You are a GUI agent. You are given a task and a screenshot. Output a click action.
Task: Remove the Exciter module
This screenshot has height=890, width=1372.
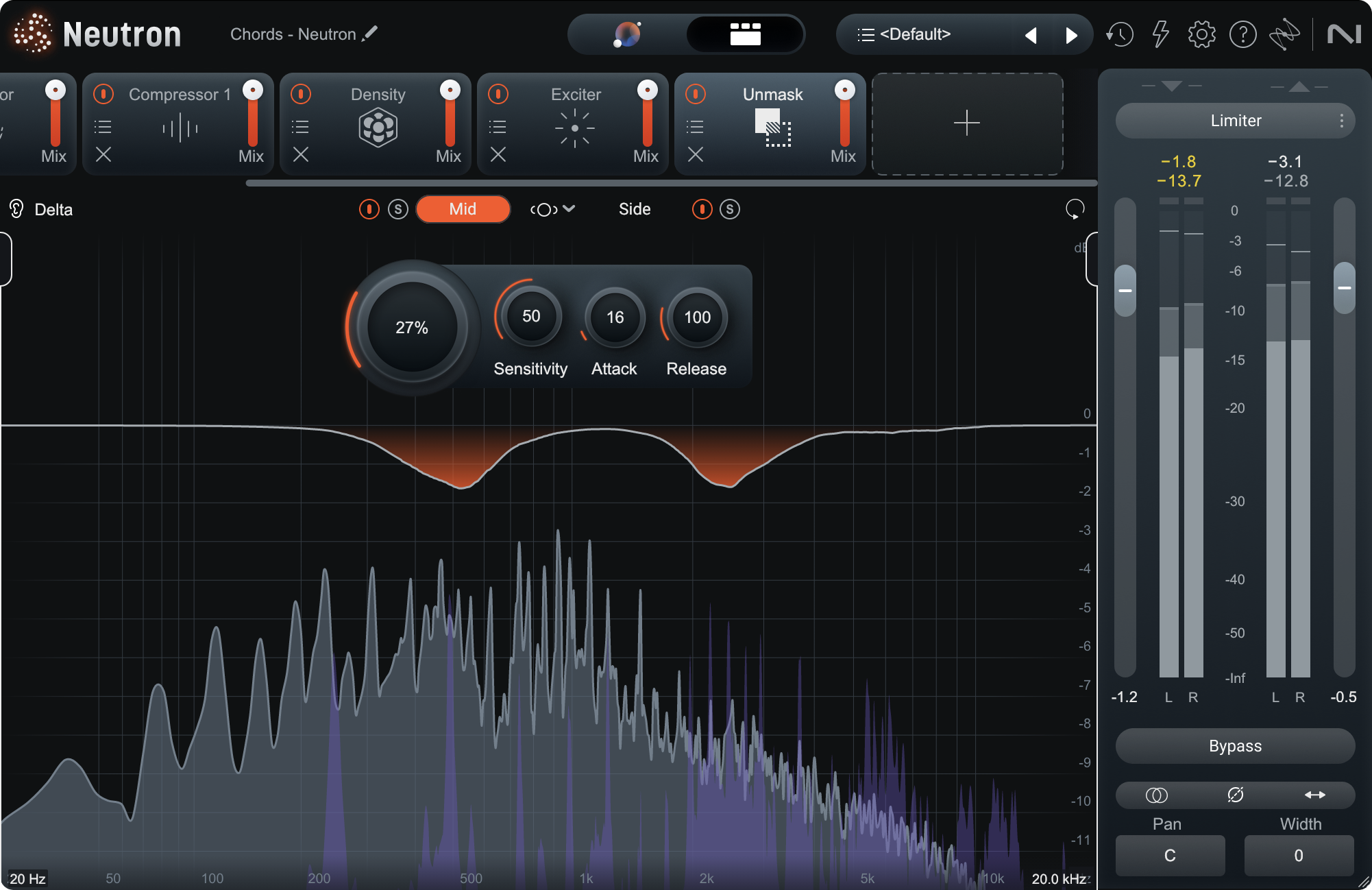(498, 155)
